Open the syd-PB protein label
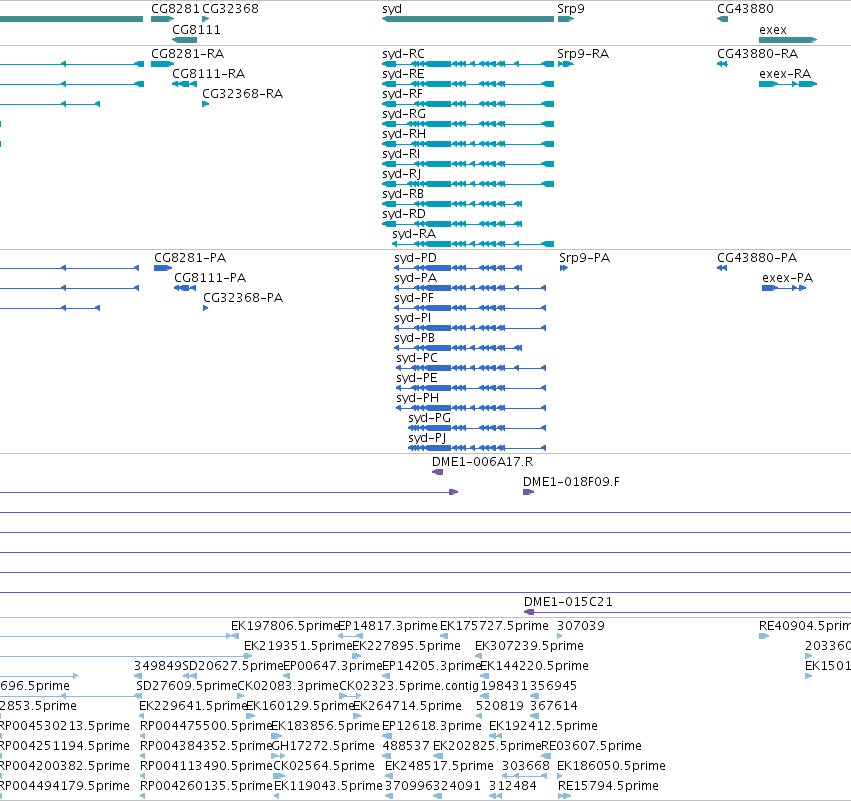Image resolution: width=851 pixels, height=801 pixels. [414, 338]
